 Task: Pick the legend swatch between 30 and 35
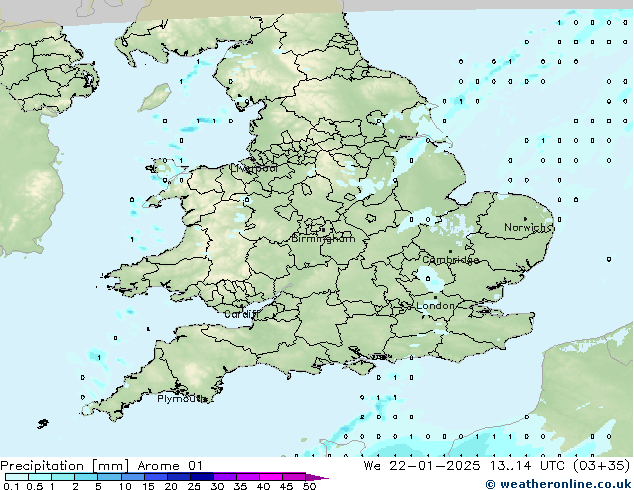[x=225, y=477]
